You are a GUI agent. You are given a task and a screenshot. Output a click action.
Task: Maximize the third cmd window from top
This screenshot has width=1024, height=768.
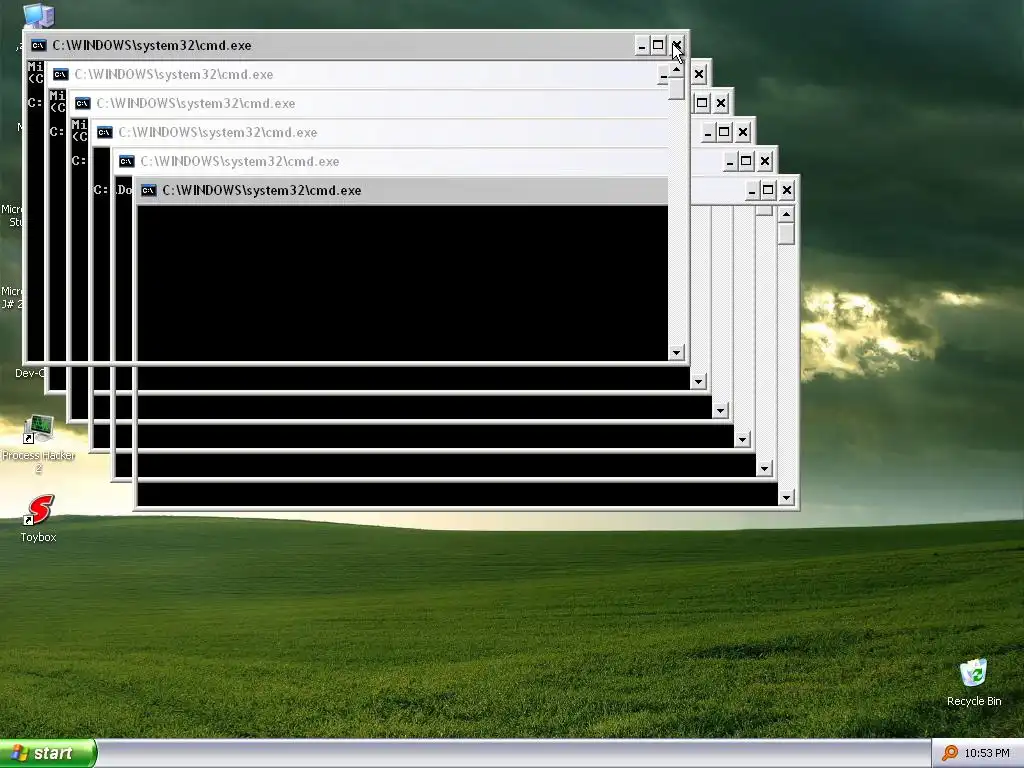point(702,103)
